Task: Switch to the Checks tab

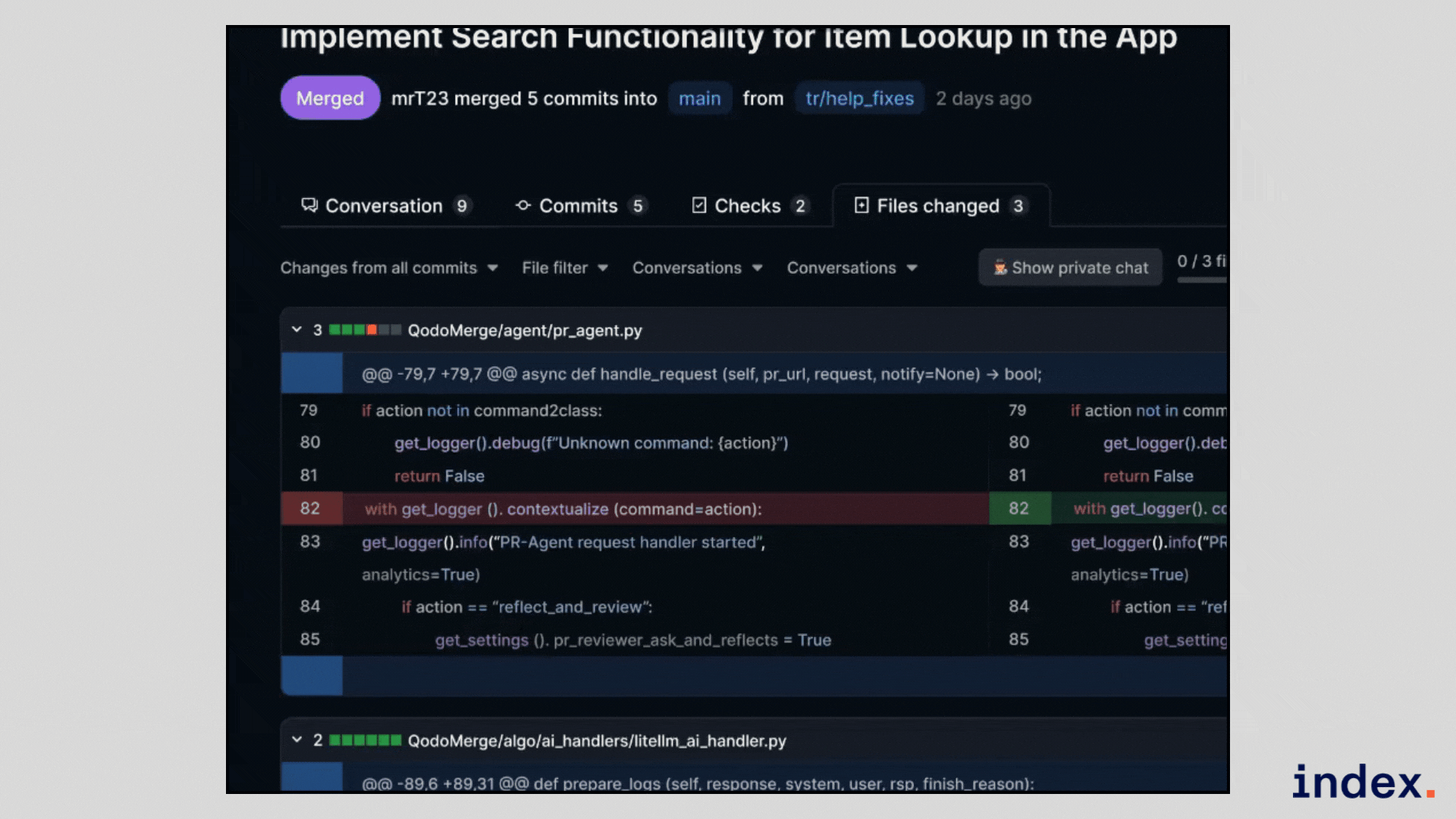Action: (x=748, y=206)
